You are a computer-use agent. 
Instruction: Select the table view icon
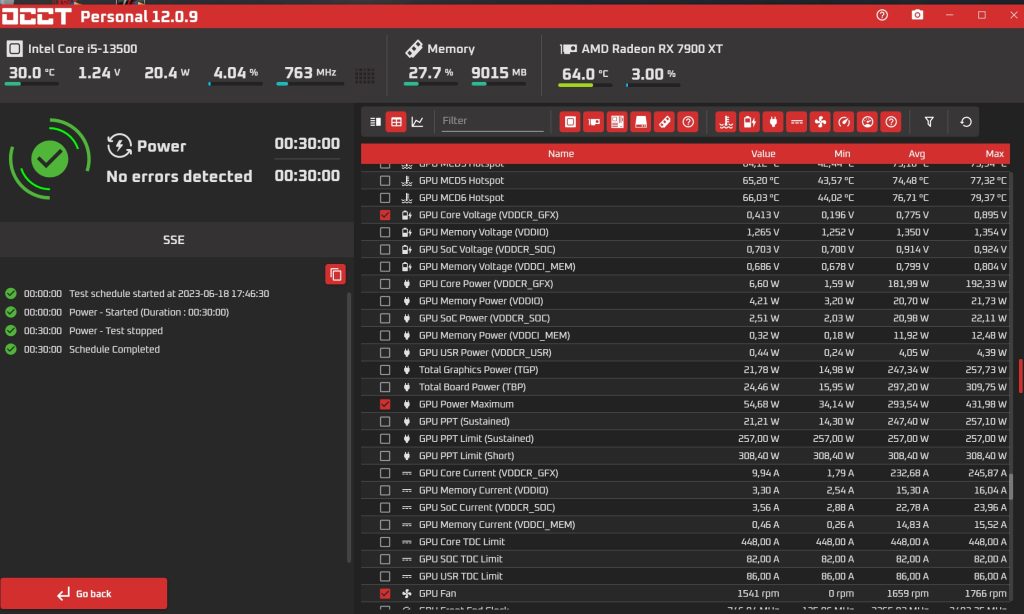(396, 122)
